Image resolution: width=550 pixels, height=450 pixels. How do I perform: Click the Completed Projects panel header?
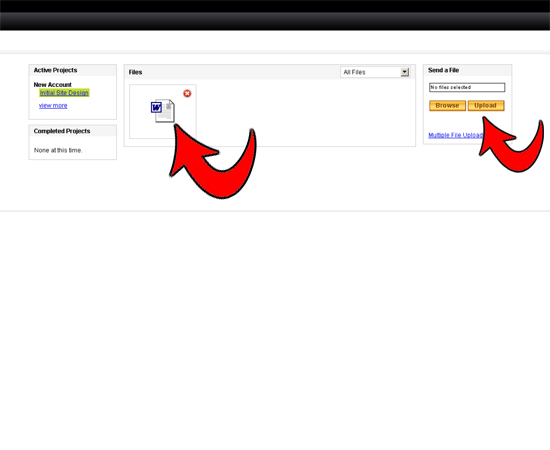73,131
